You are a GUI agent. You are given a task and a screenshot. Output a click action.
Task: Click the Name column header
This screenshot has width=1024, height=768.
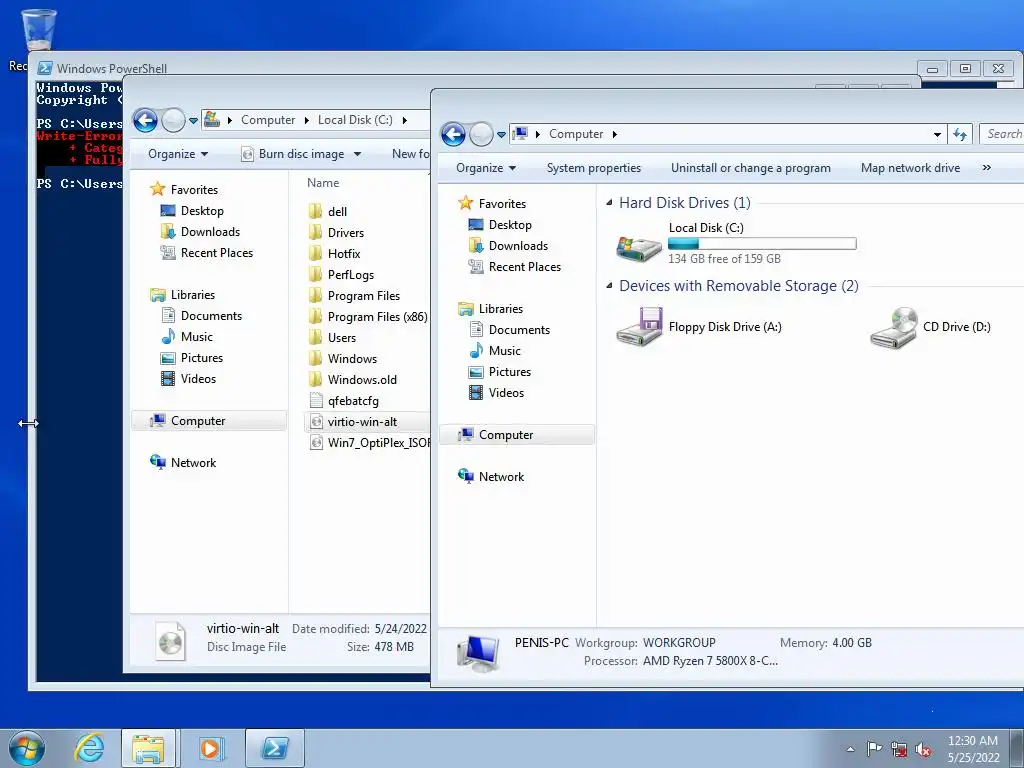323,183
